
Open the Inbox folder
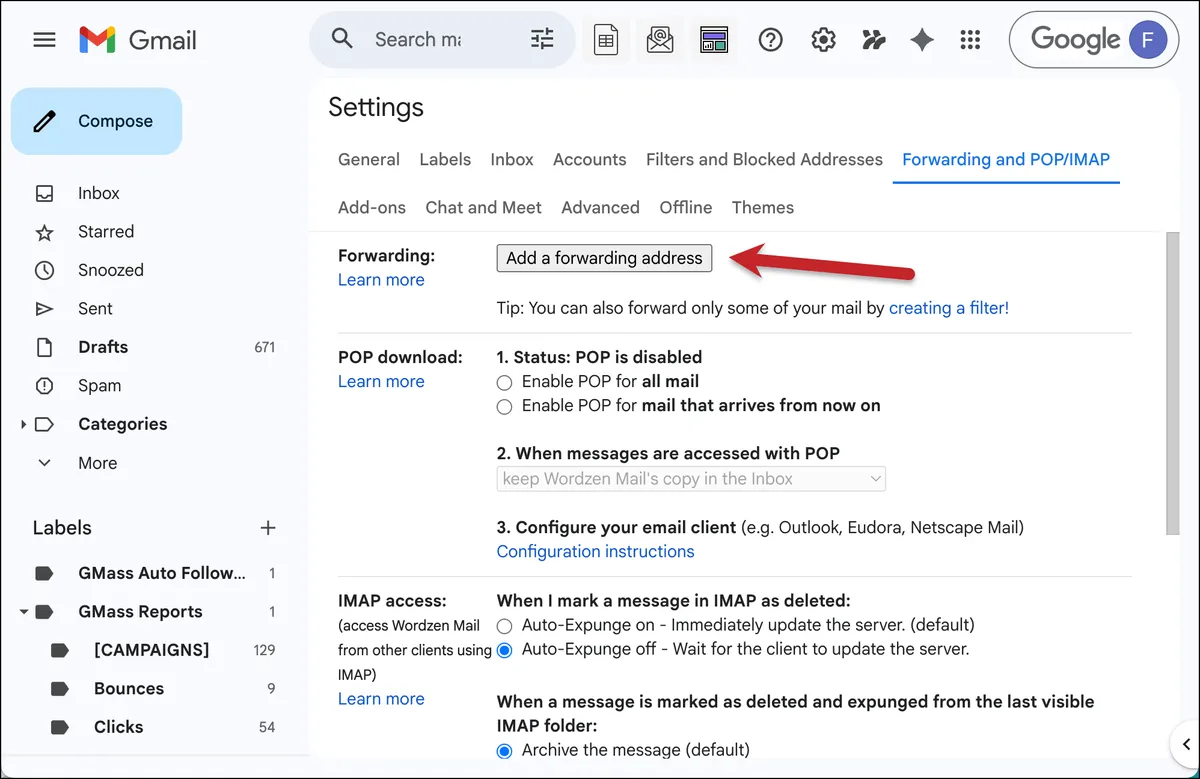click(x=99, y=193)
